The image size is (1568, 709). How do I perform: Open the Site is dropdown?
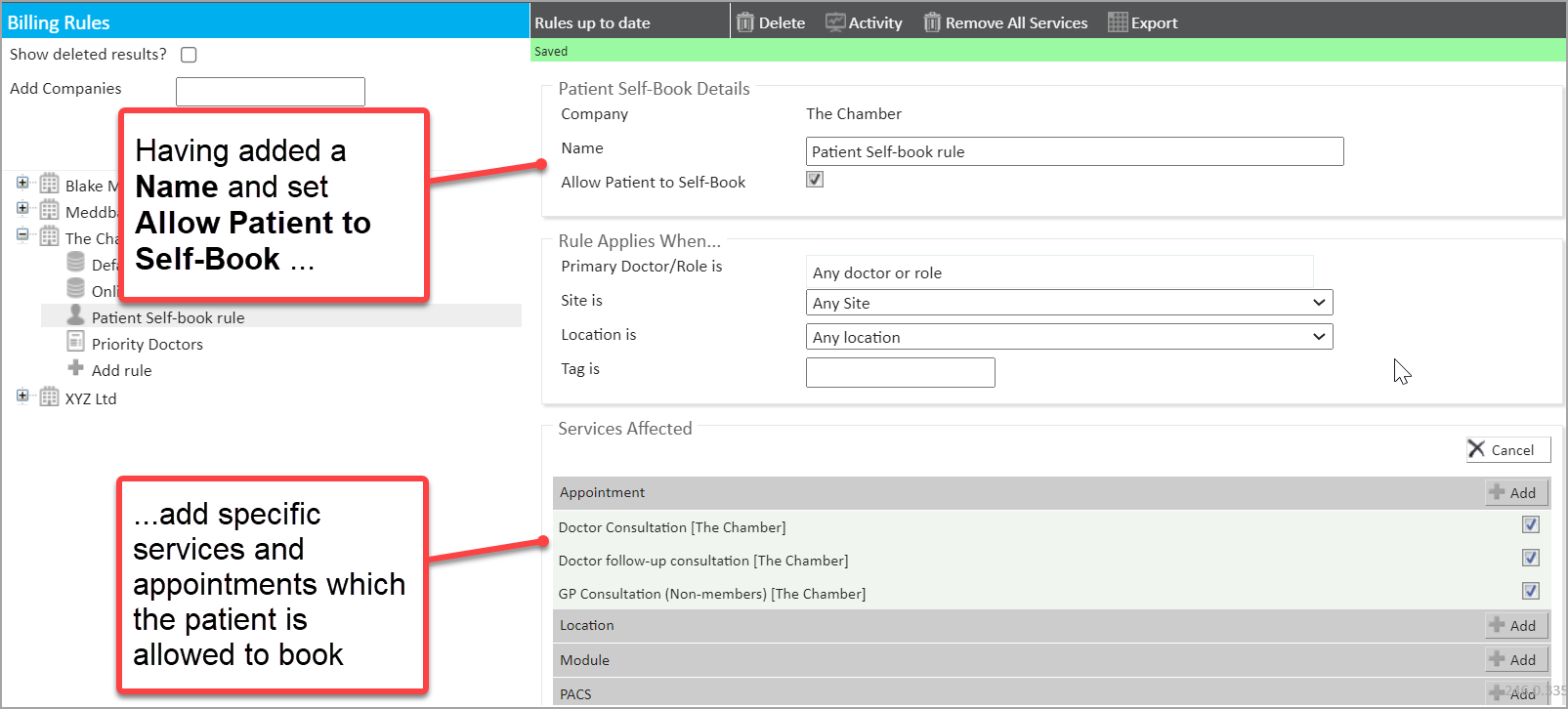tap(1069, 303)
